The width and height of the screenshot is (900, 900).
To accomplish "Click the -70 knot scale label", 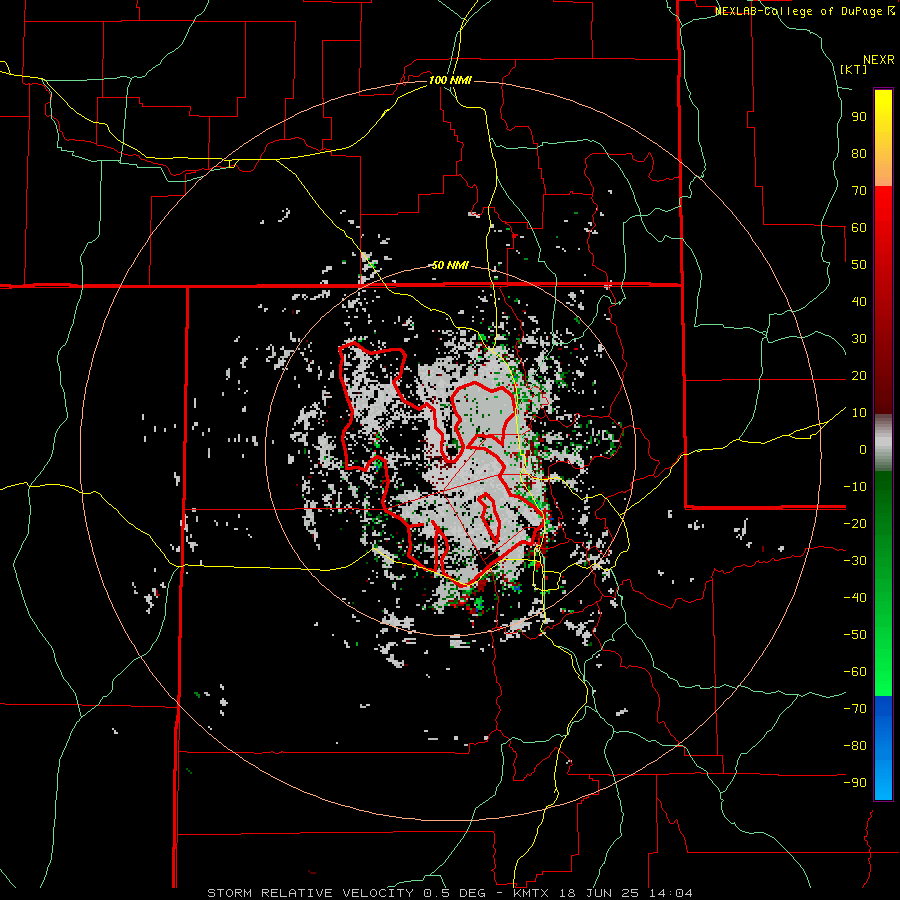I will point(855,709).
